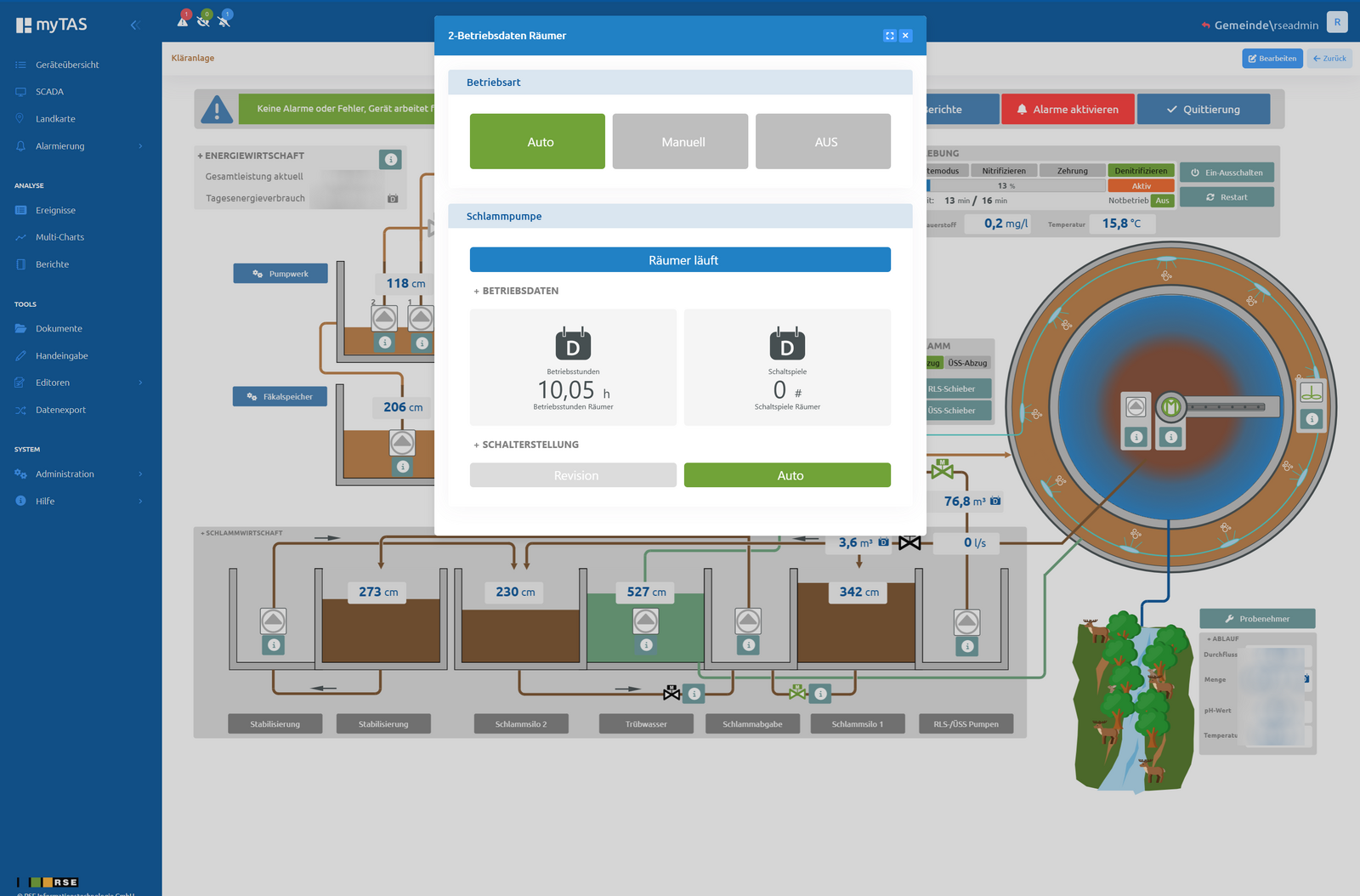Image resolution: width=1360 pixels, height=896 pixels.
Task: Open the hidden items indicator with green badge
Action: point(204,20)
